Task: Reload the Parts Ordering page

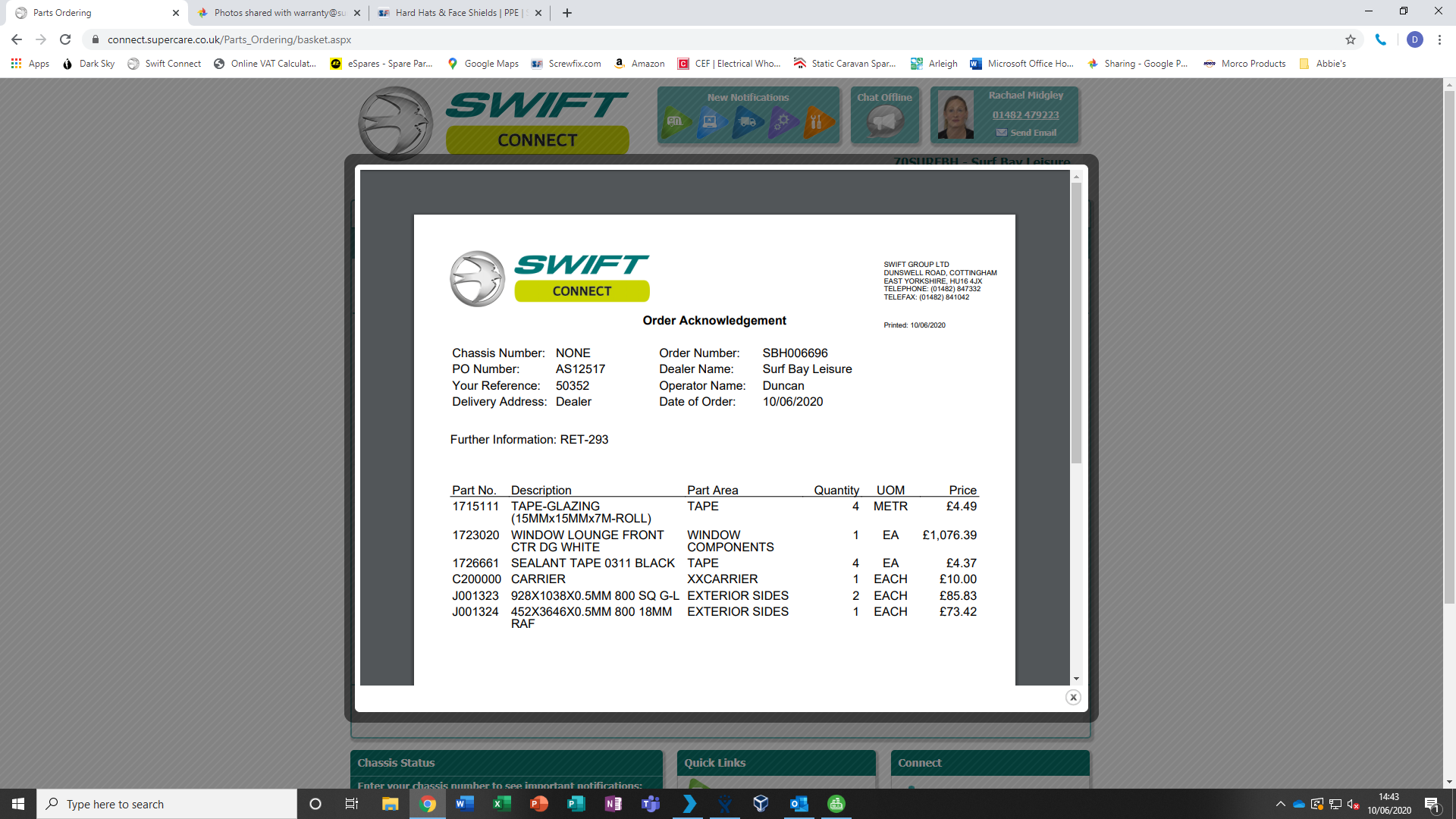Action: (x=65, y=39)
